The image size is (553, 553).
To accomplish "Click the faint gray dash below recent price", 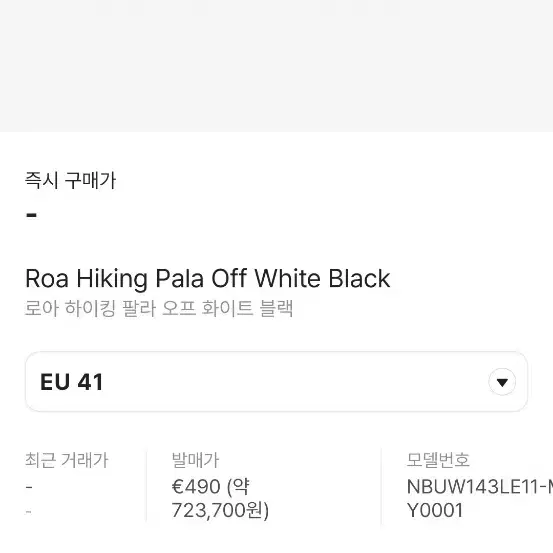I will [29, 511].
